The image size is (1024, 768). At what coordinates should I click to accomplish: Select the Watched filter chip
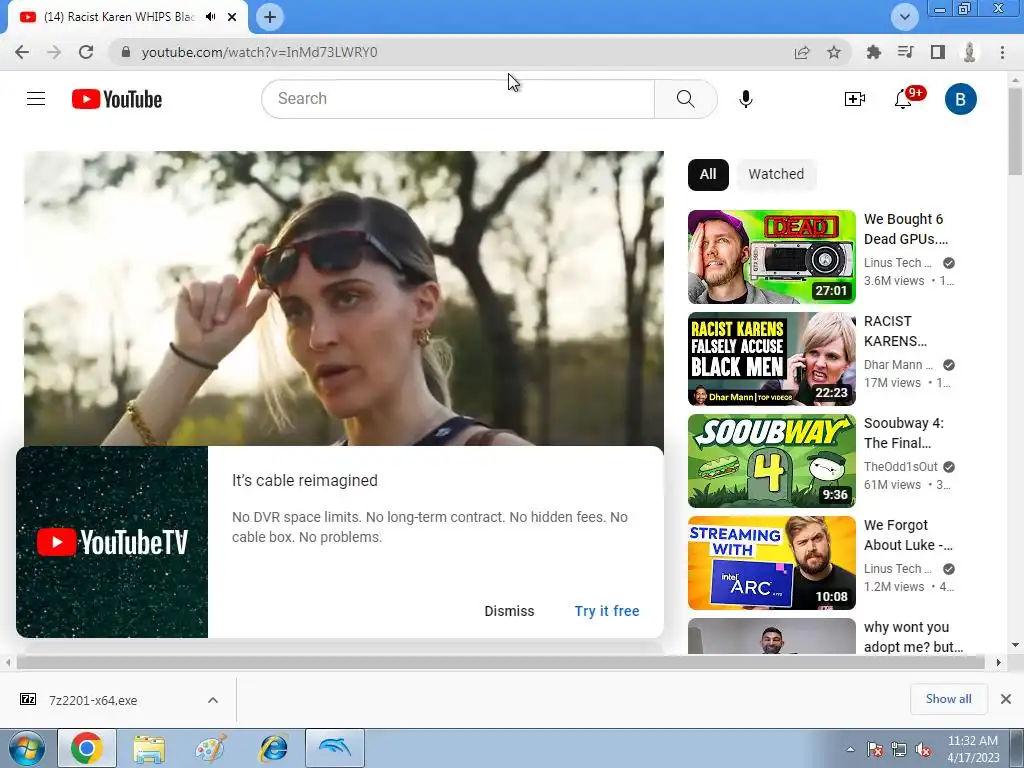(x=776, y=174)
